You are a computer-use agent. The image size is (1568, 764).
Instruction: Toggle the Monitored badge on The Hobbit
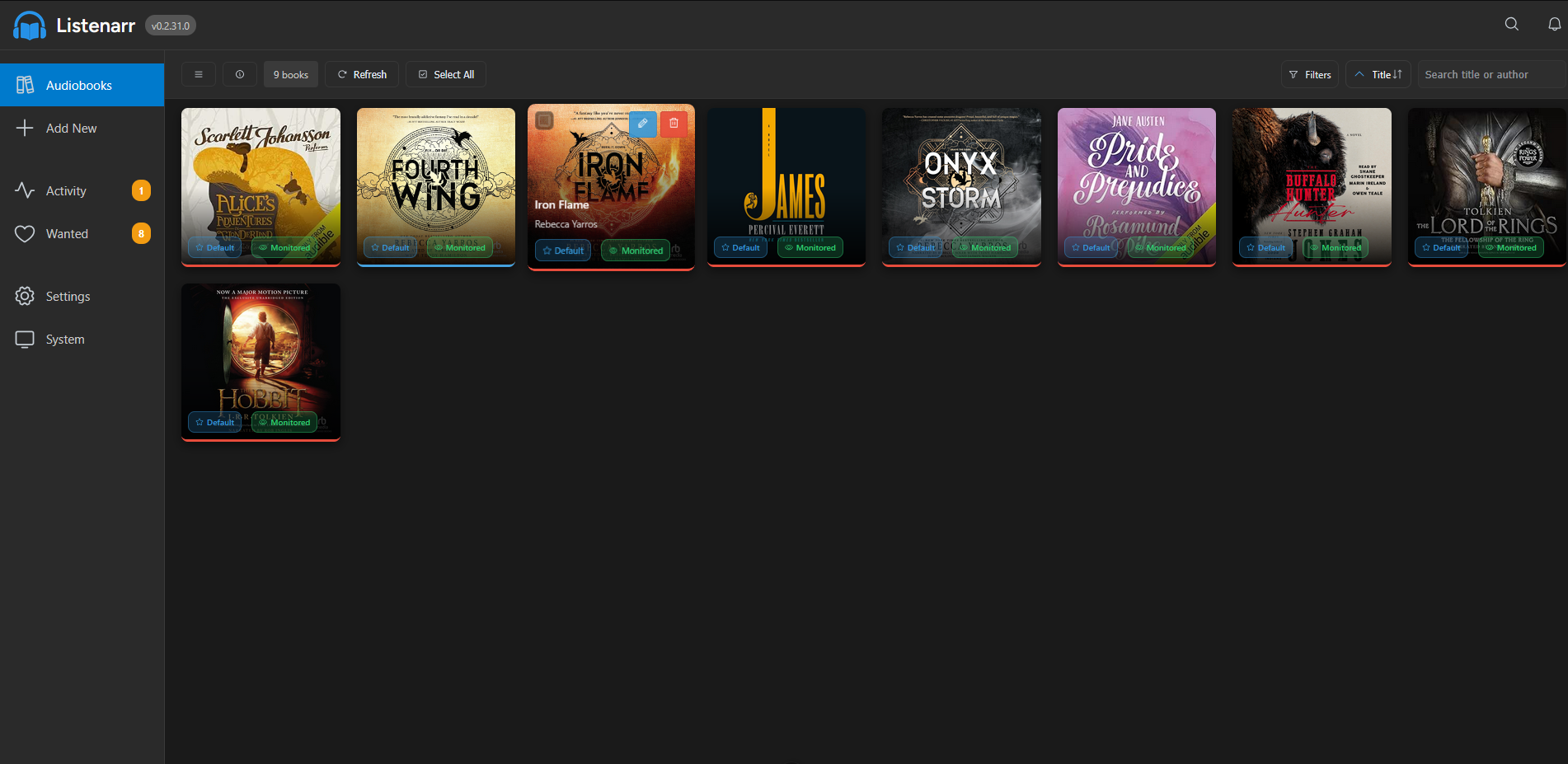pyautogui.click(x=284, y=422)
